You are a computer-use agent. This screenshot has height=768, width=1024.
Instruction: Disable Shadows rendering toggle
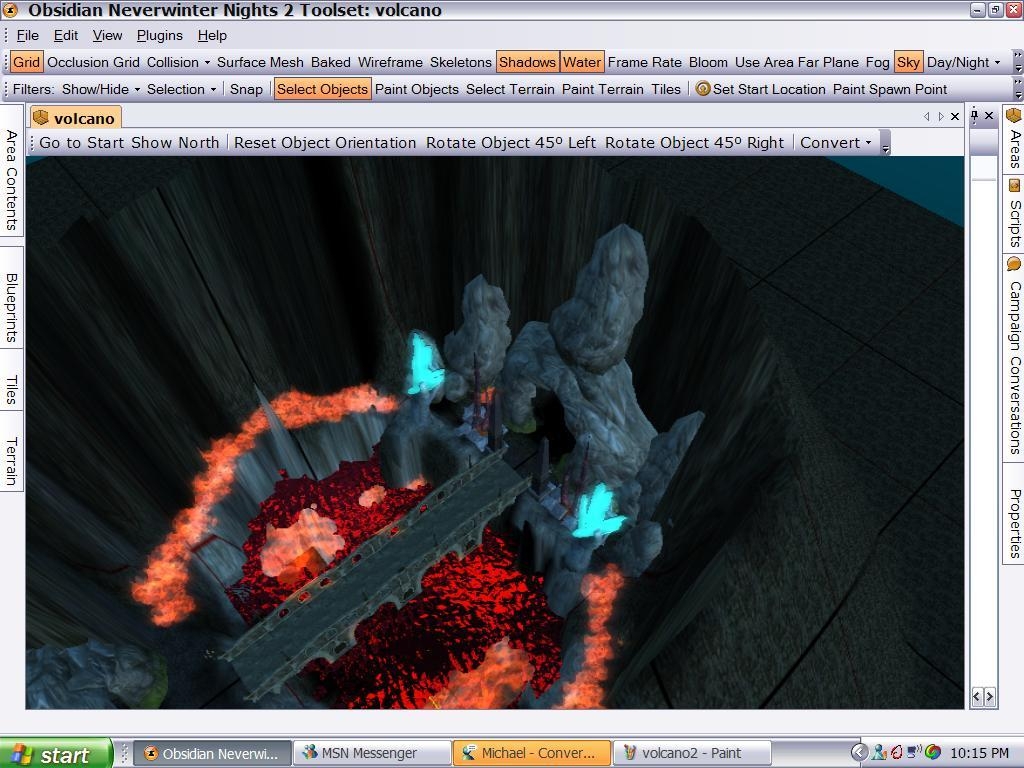[x=527, y=62]
